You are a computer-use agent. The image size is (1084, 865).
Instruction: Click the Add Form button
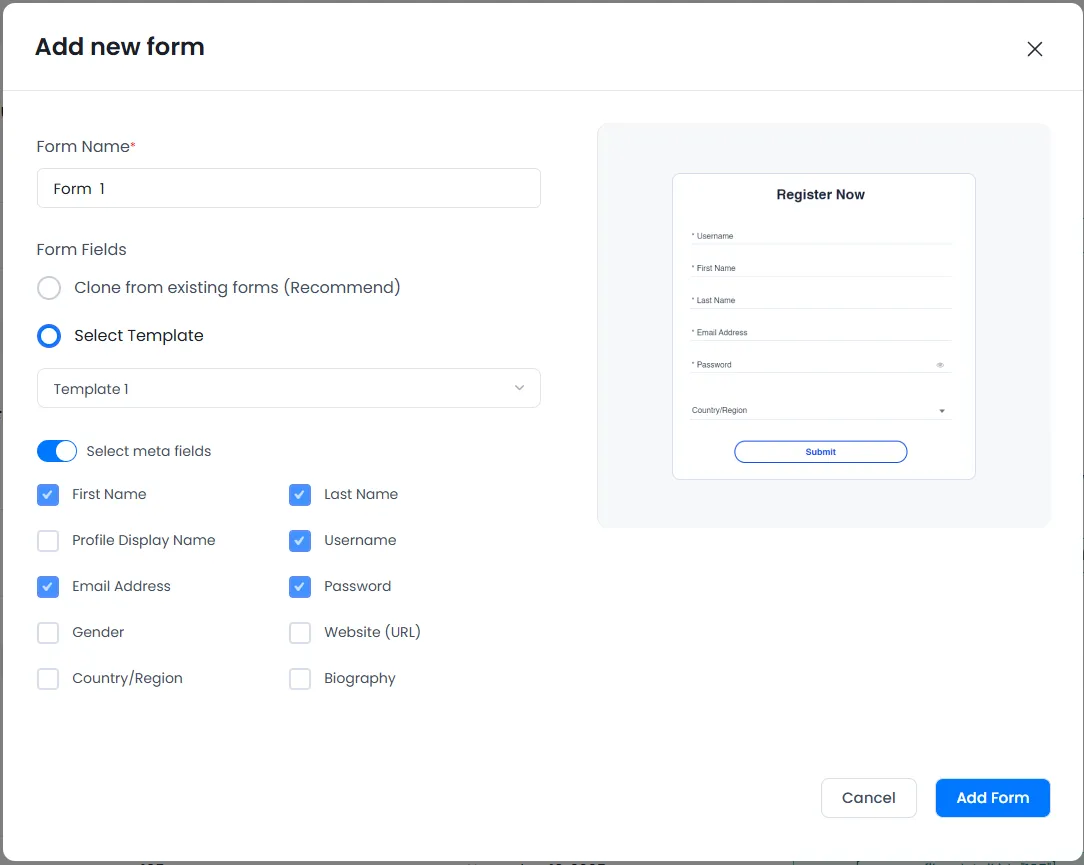(x=992, y=797)
